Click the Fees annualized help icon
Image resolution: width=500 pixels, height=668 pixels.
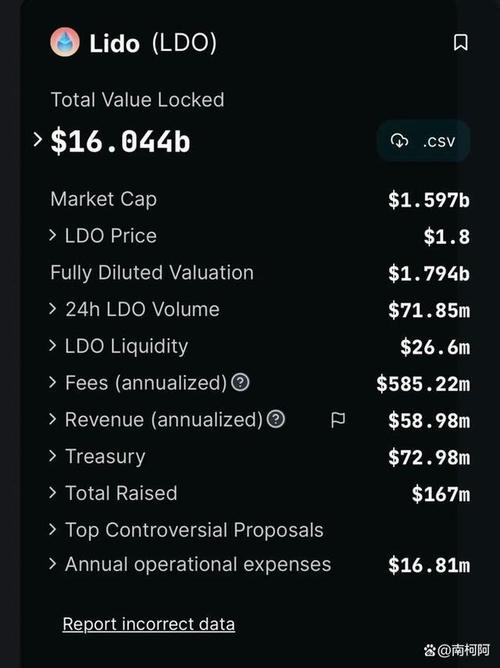(x=240, y=382)
